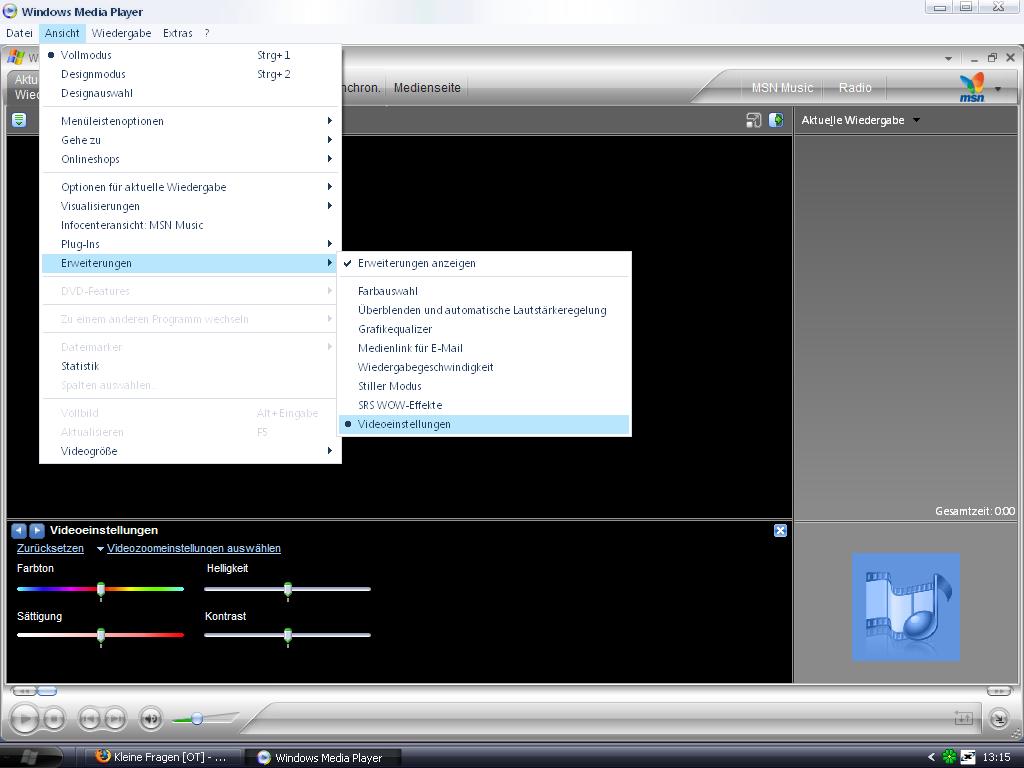Click the Next track button
The height and width of the screenshot is (768, 1024).
point(115,719)
